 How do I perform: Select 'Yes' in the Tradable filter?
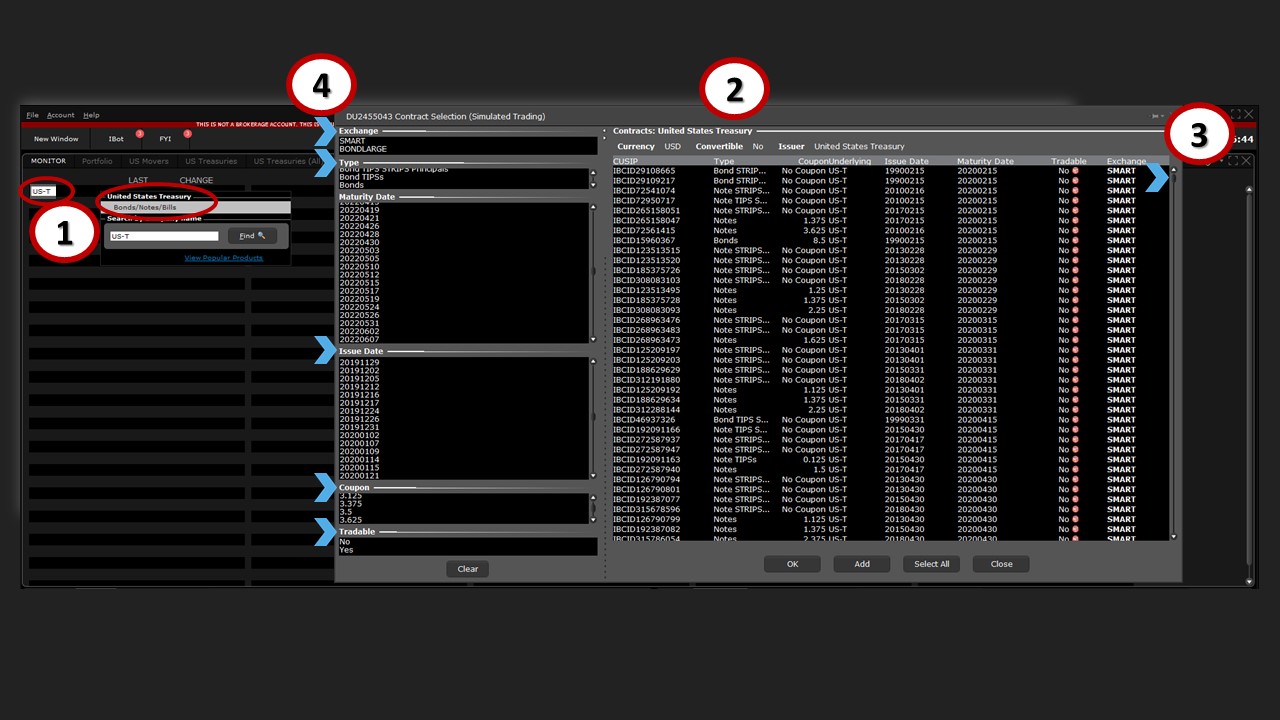coord(346,550)
